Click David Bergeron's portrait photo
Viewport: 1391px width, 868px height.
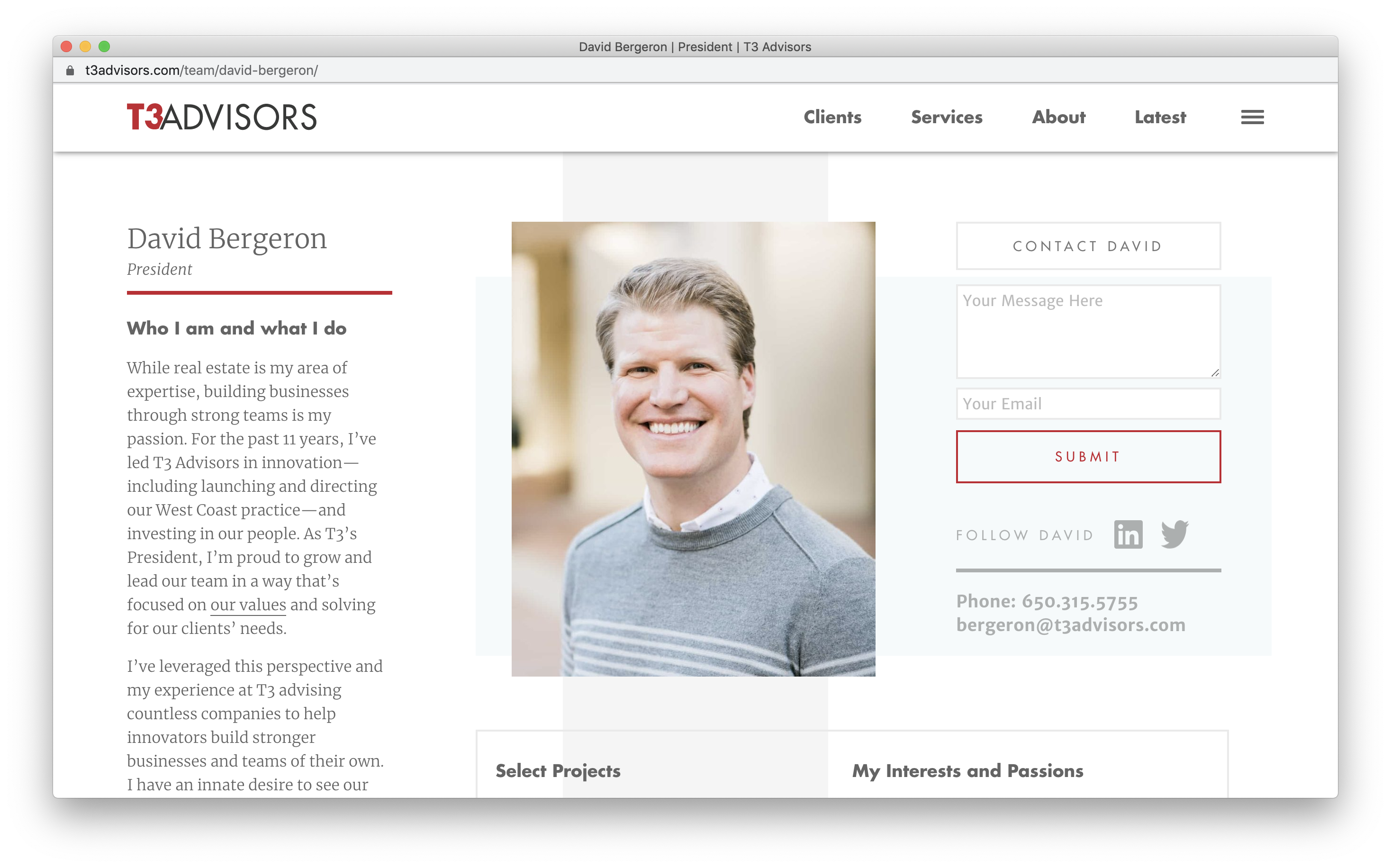coord(693,449)
